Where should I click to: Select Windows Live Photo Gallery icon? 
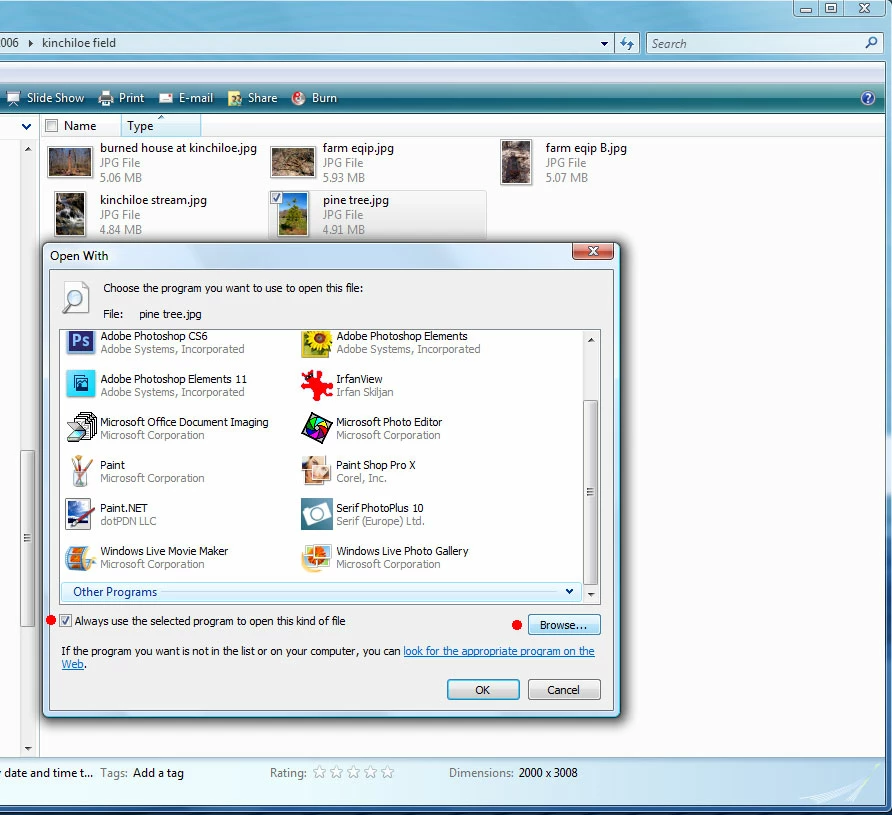tap(316, 557)
